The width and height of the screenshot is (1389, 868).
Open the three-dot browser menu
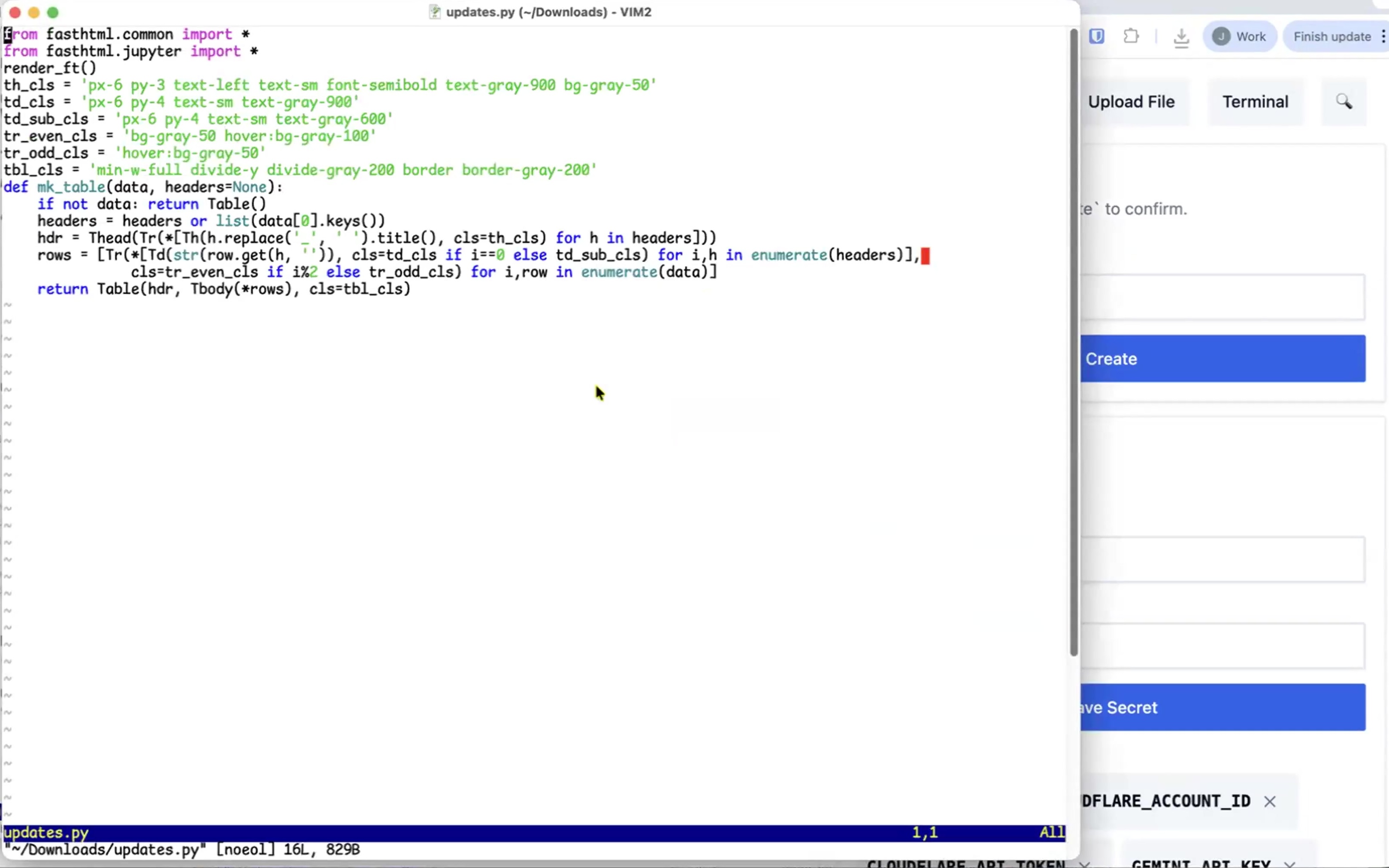click(1383, 37)
